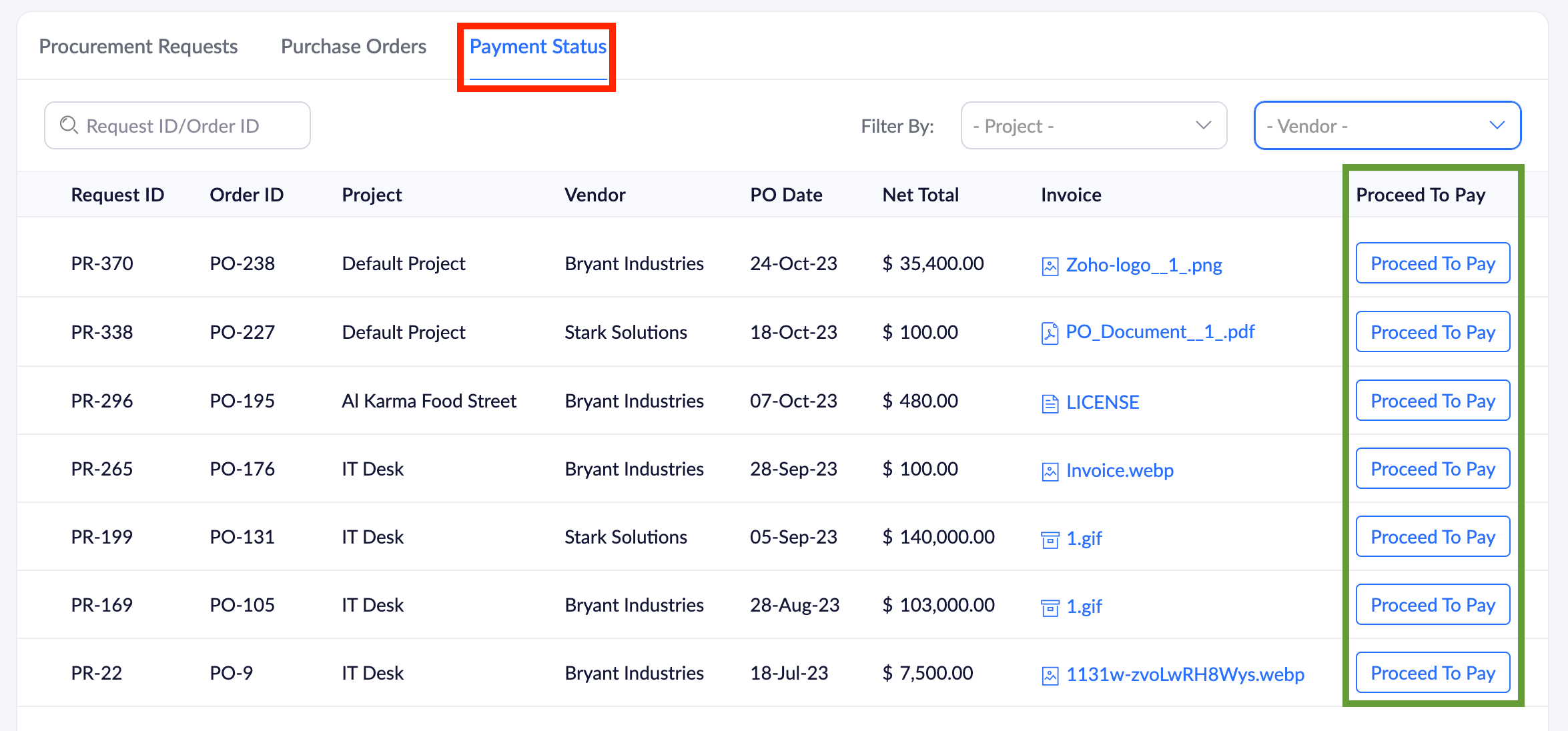This screenshot has width=1568, height=731.
Task: Click archive icon for PR-169 invoice
Action: point(1050,608)
